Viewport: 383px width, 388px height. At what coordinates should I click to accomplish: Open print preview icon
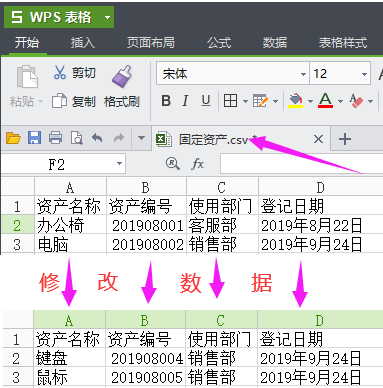pyautogui.click(x=76, y=138)
